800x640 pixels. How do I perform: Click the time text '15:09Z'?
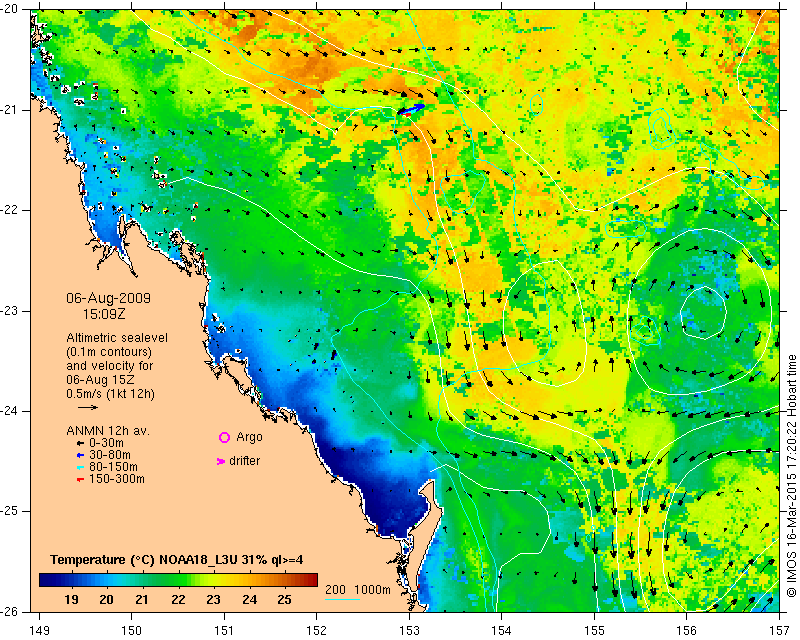coord(104,314)
